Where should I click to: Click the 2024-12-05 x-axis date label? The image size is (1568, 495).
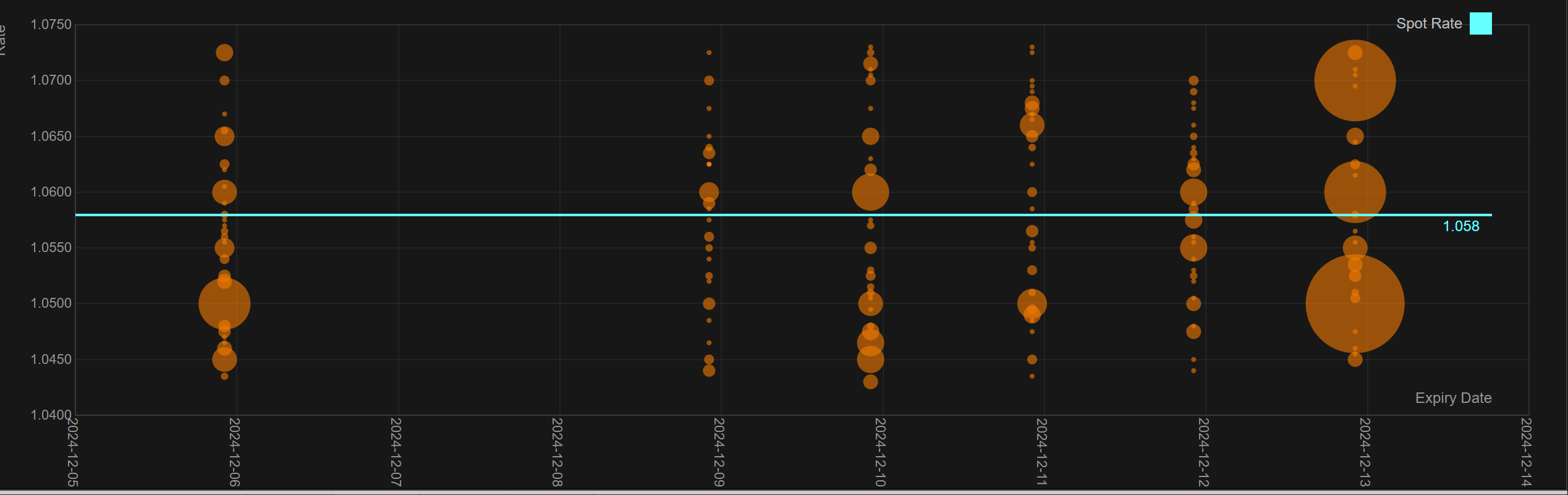click(73, 452)
